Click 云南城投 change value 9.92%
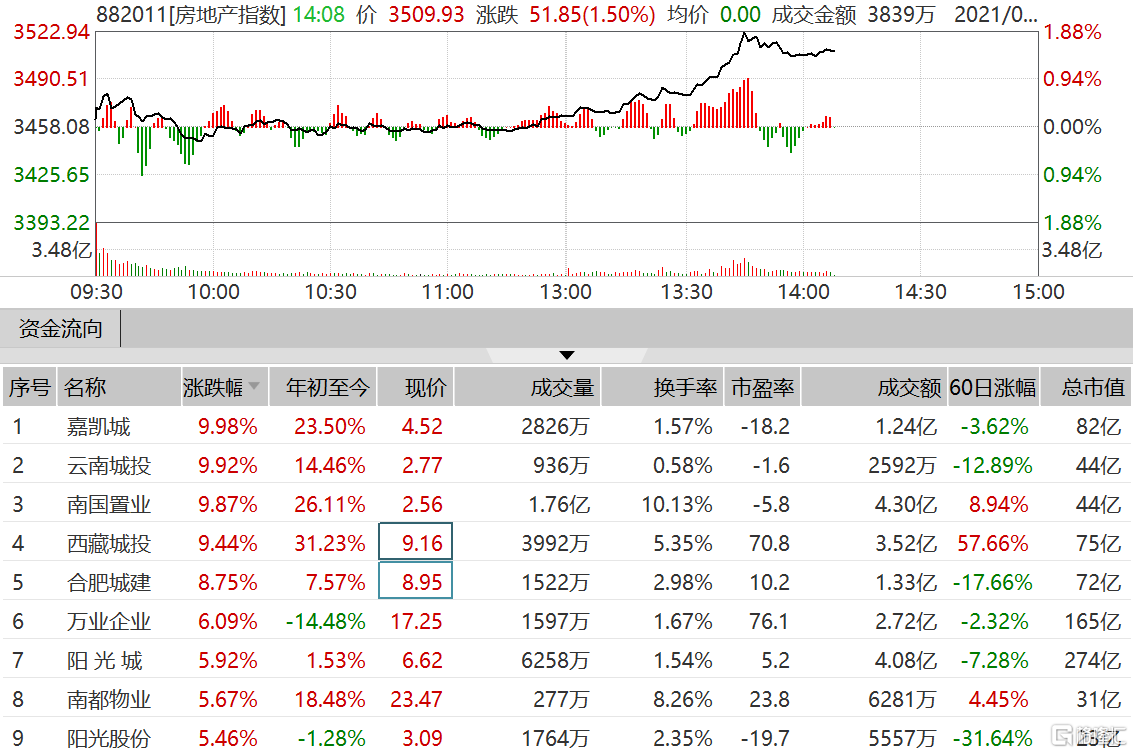The image size is (1133, 753). coord(228,465)
